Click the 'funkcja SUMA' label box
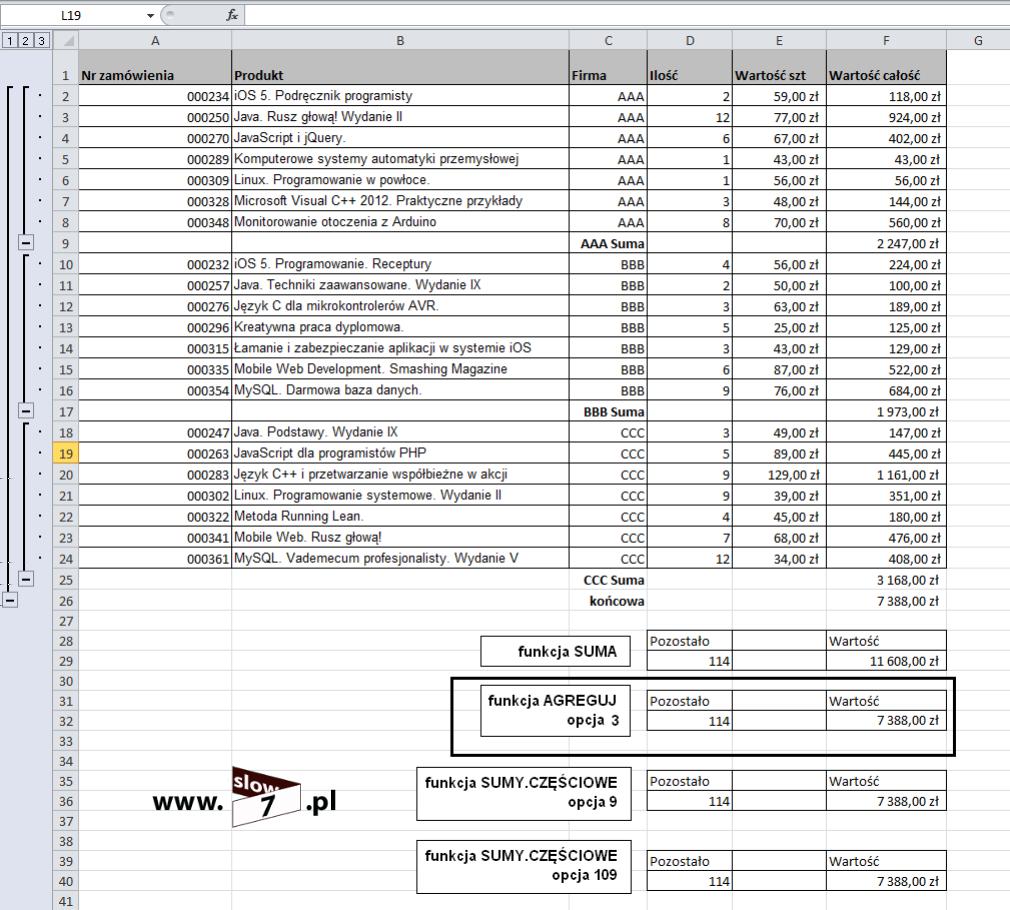The width and height of the screenshot is (1010, 910). click(x=555, y=651)
